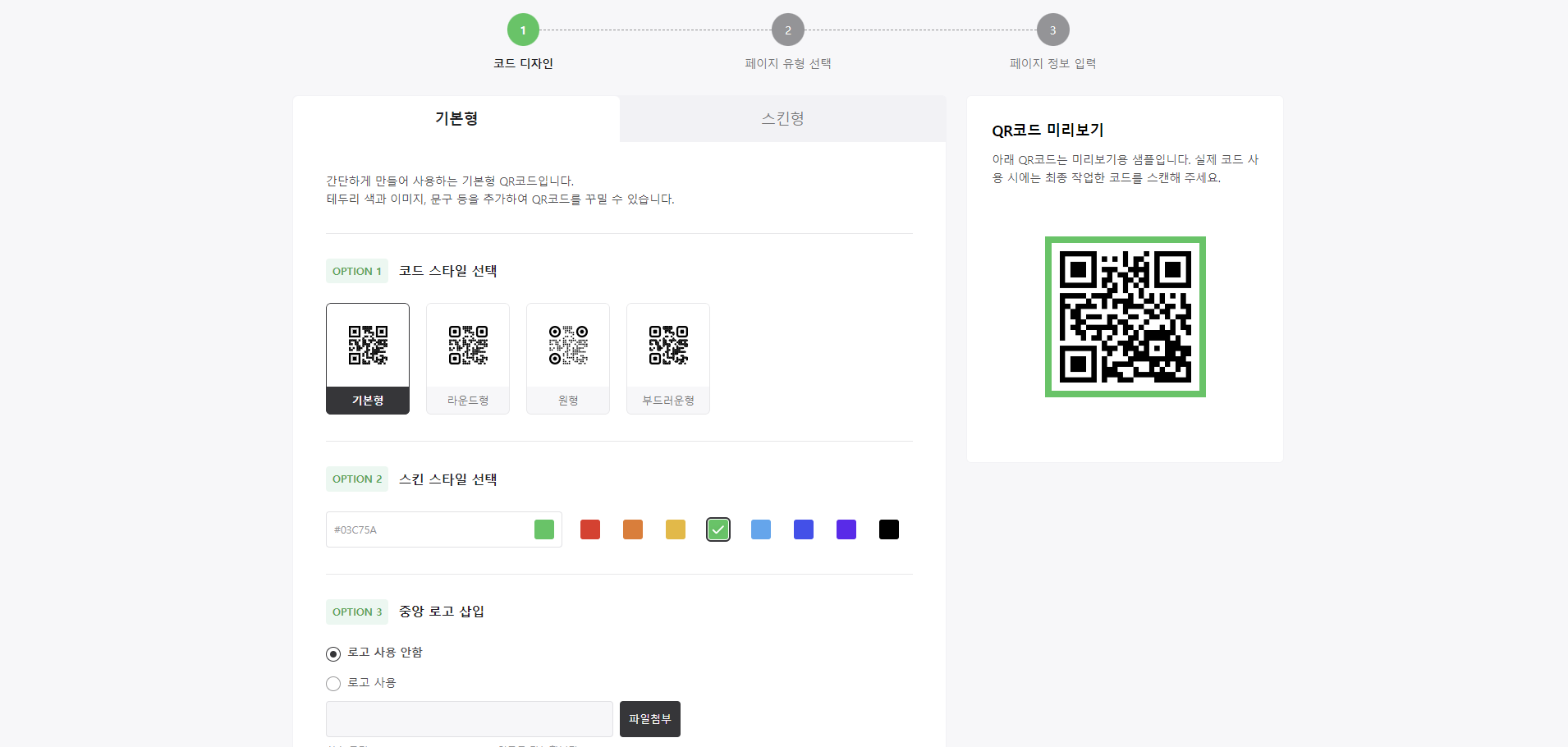Image resolution: width=1568 pixels, height=747 pixels.
Task: Pick the purple color swatch
Action: coord(846,529)
